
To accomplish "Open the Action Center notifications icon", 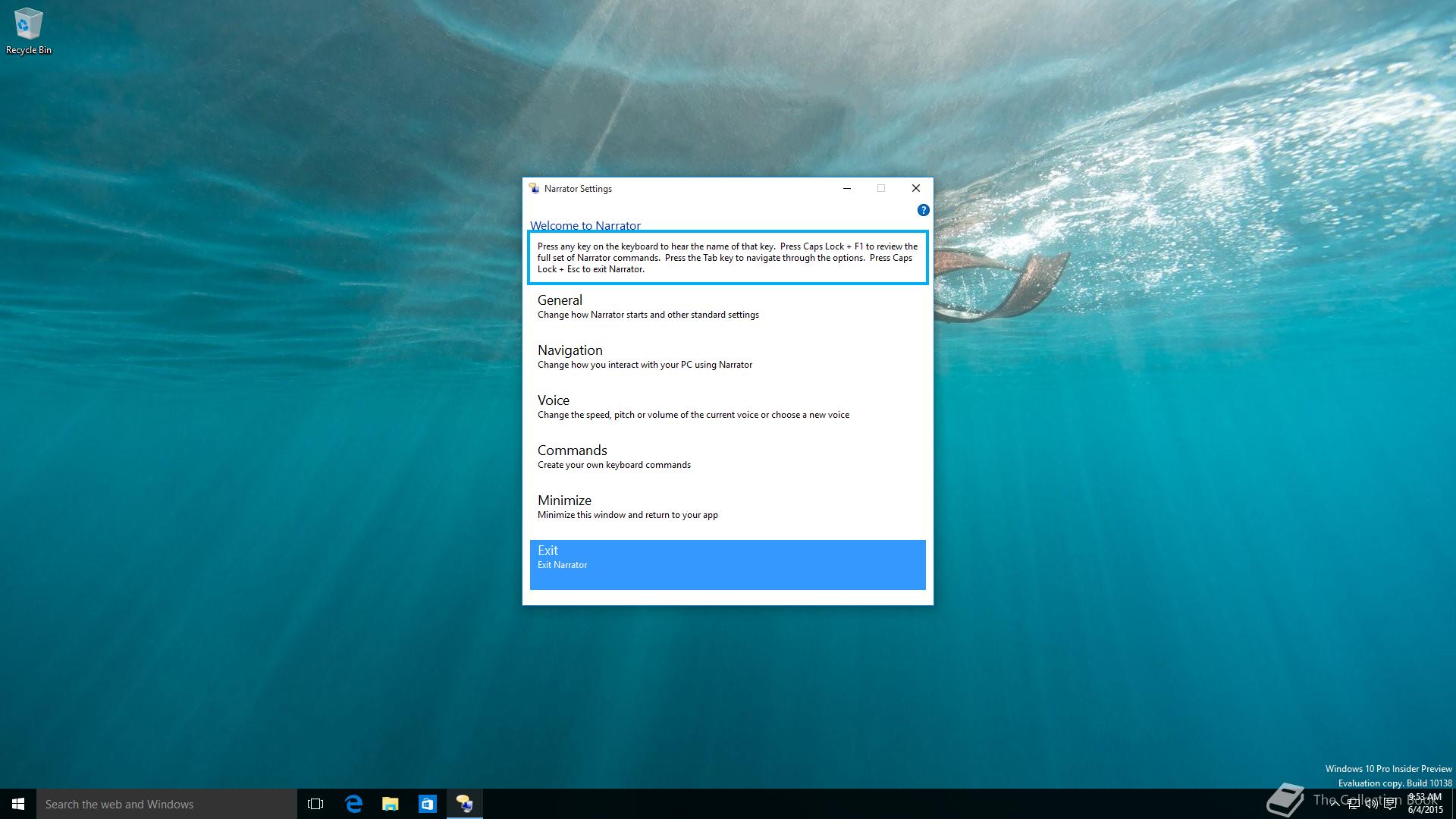I will [x=1390, y=805].
